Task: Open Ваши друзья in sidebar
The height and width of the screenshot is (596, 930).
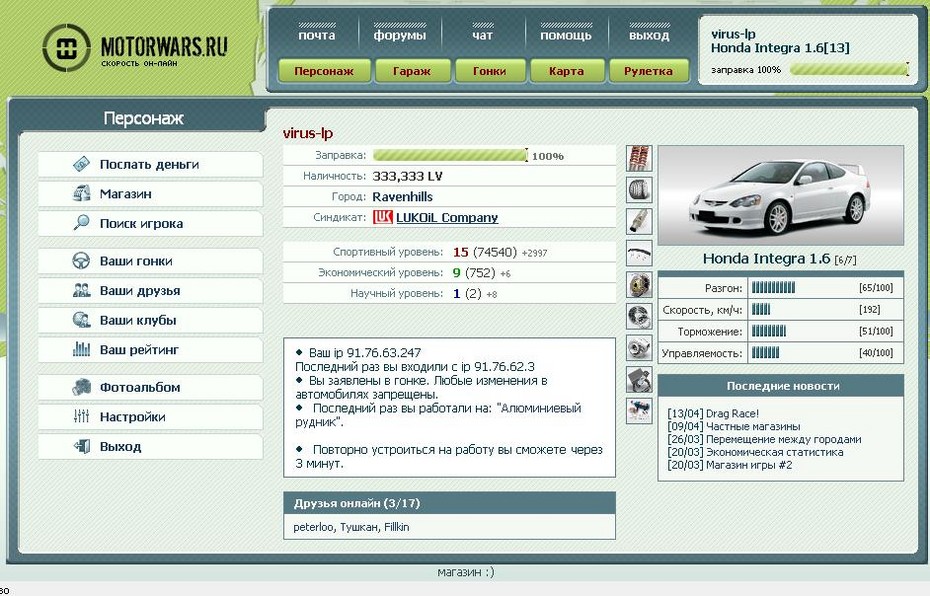Action: (151, 291)
